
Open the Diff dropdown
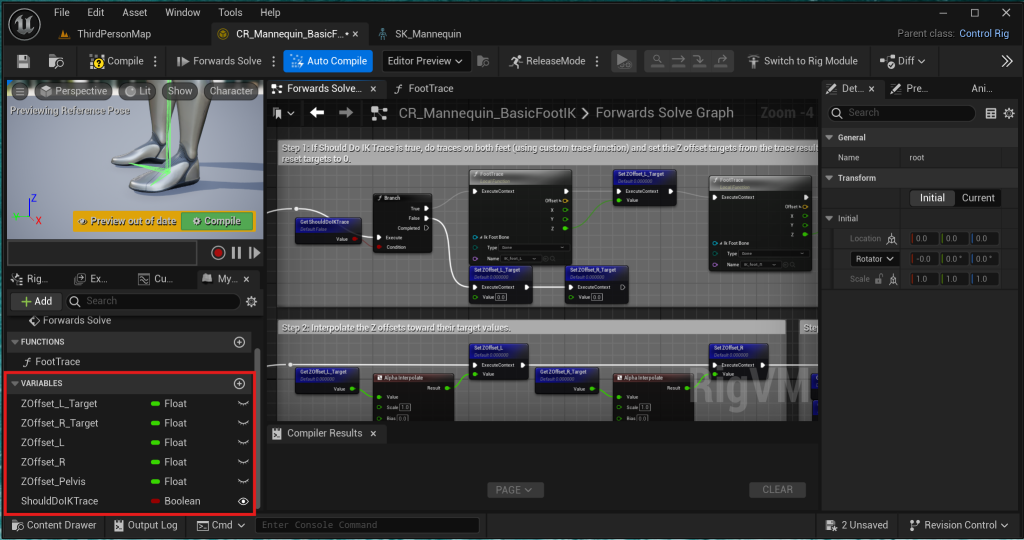(903, 61)
